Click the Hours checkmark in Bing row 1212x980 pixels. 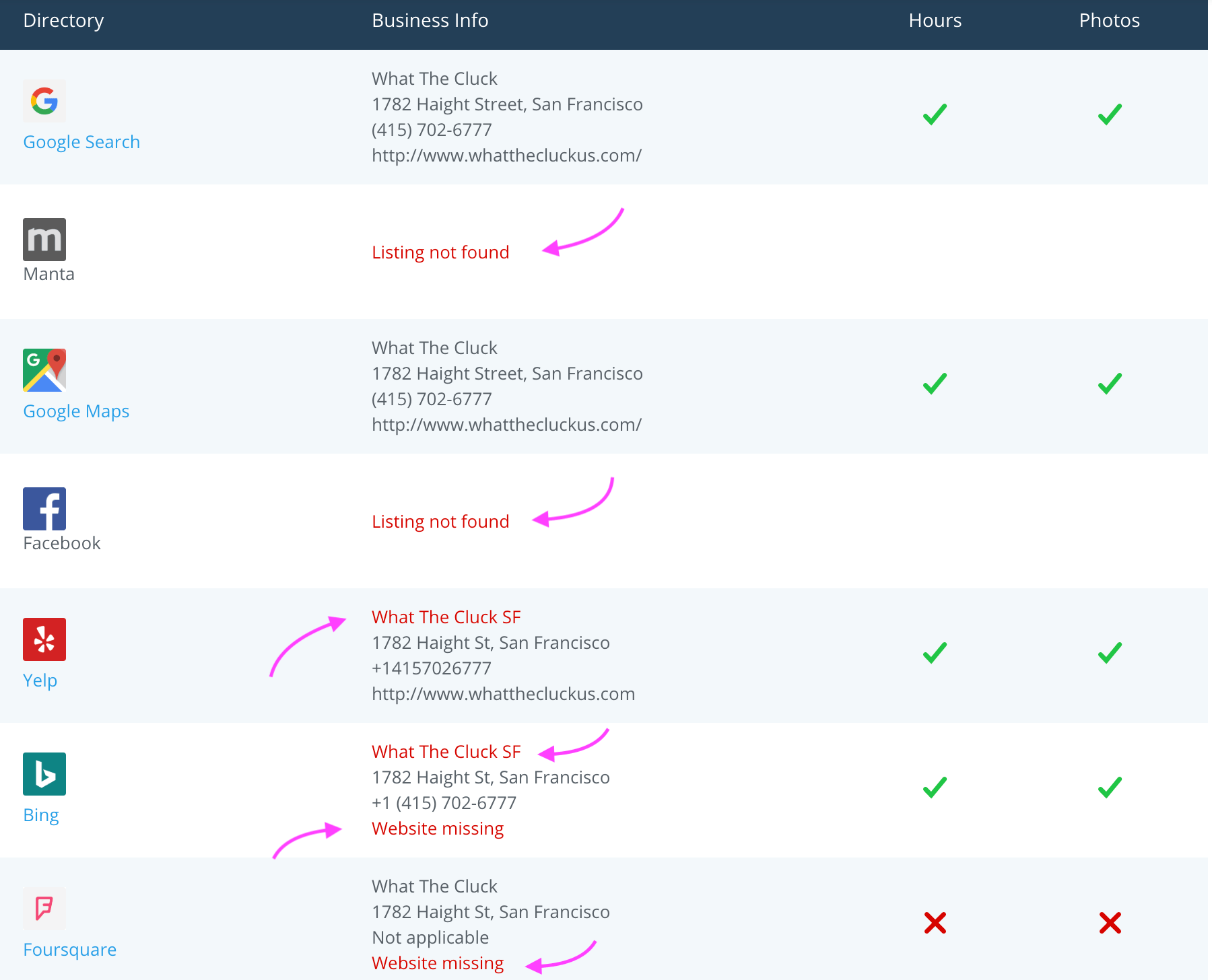[x=935, y=788]
